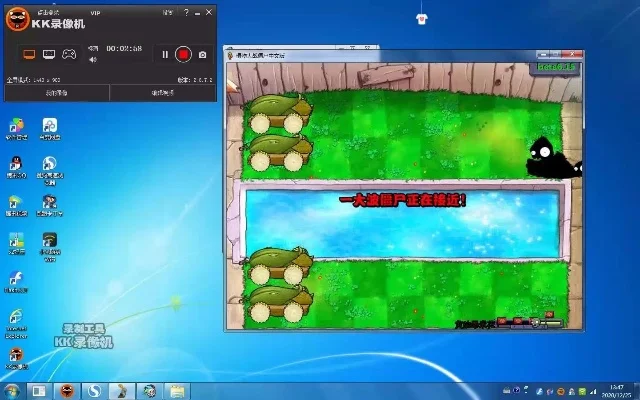
Task: Open the QQ penguin desktop shortcut
Action: [x=16, y=167]
